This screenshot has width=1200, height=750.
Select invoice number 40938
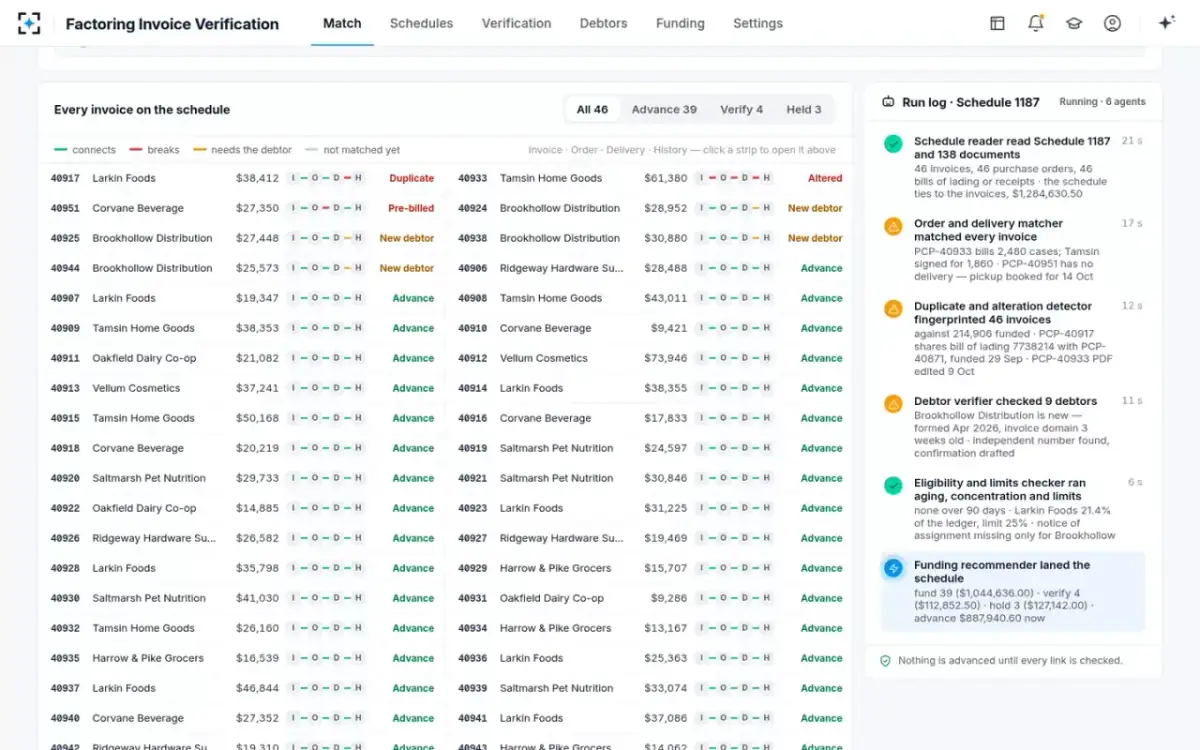point(473,238)
